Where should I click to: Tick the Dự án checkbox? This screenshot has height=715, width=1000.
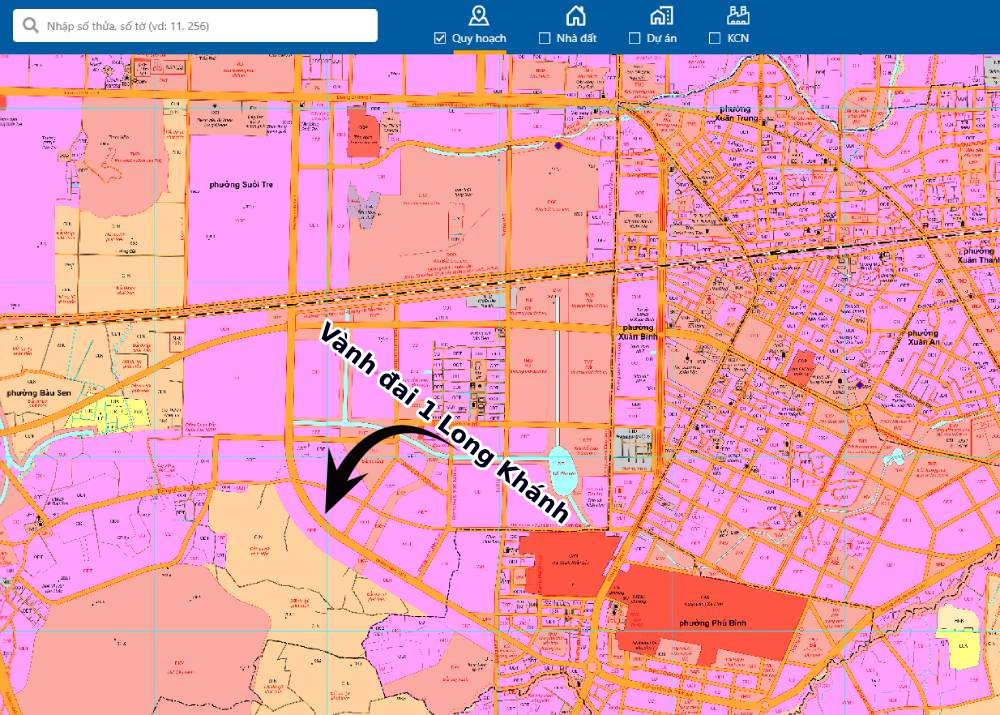(x=634, y=38)
